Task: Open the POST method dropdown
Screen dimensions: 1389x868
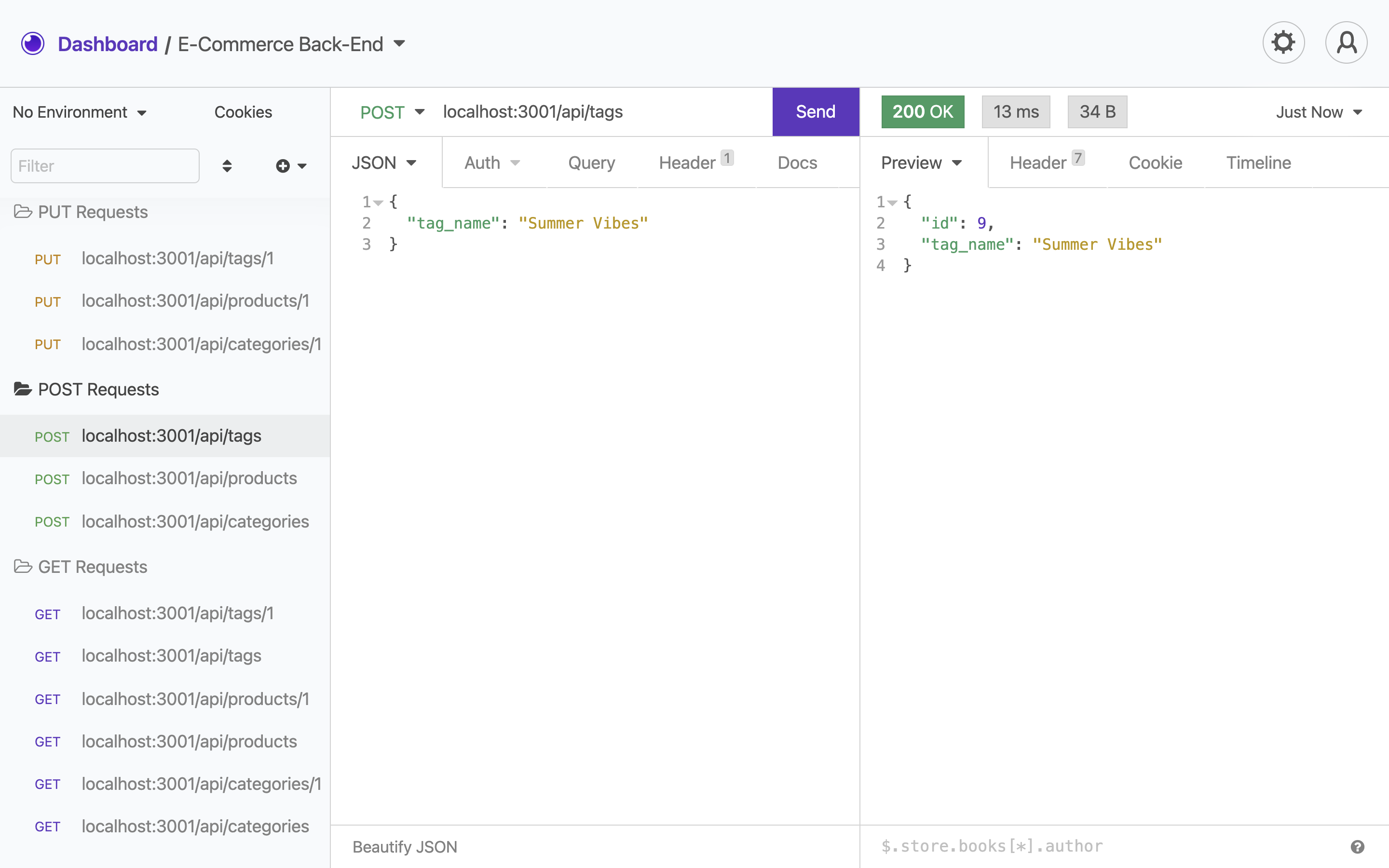Action: tap(393, 112)
